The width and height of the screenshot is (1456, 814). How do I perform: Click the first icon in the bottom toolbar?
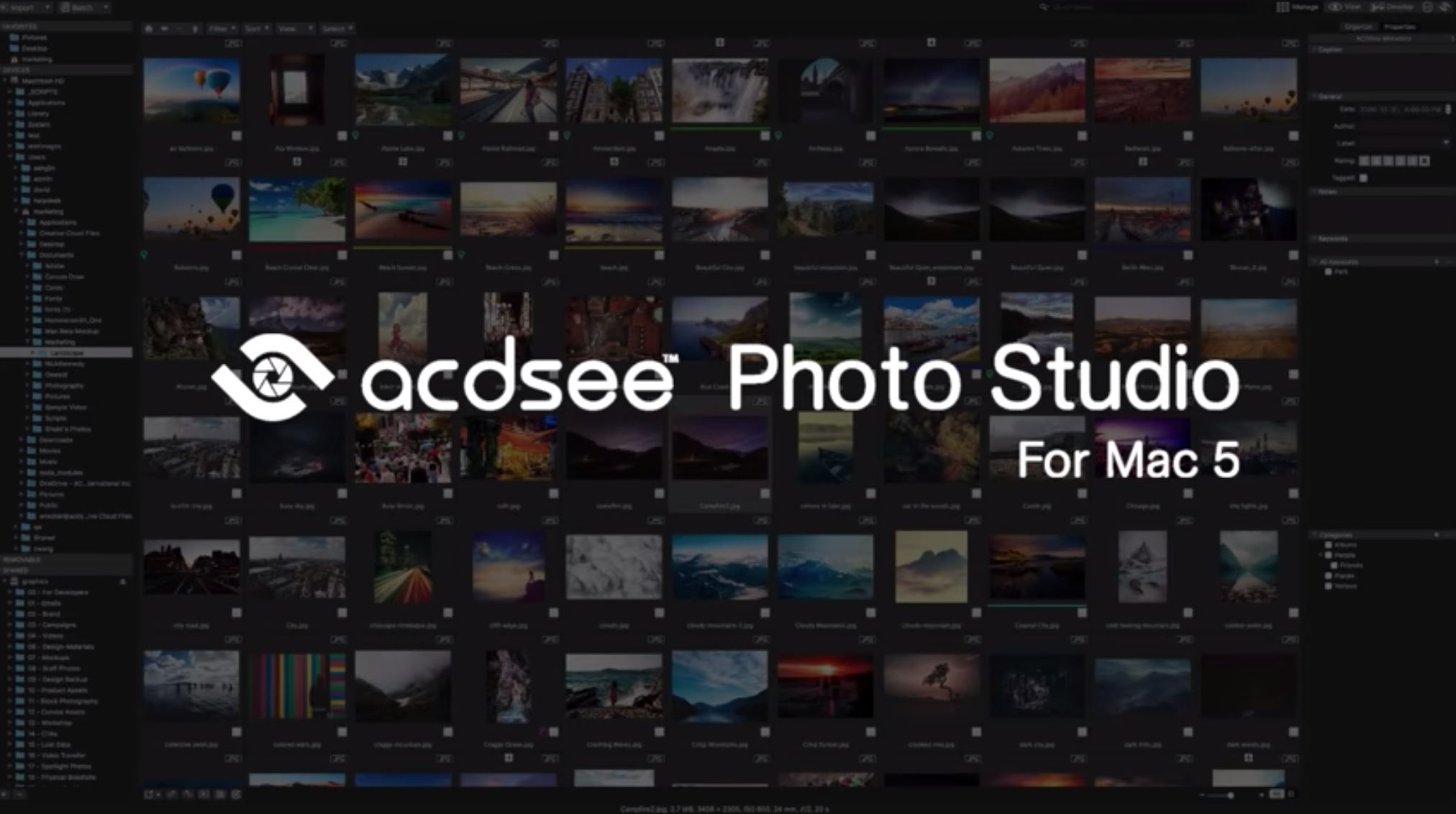(x=149, y=795)
